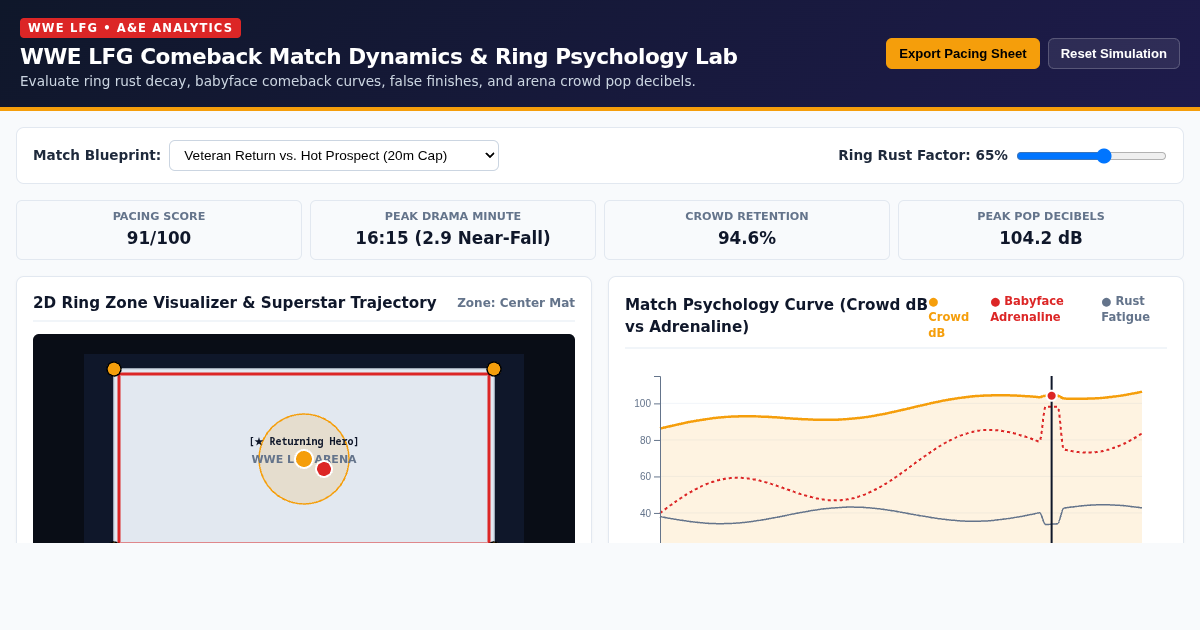Select the Crowd Retention card

(747, 230)
